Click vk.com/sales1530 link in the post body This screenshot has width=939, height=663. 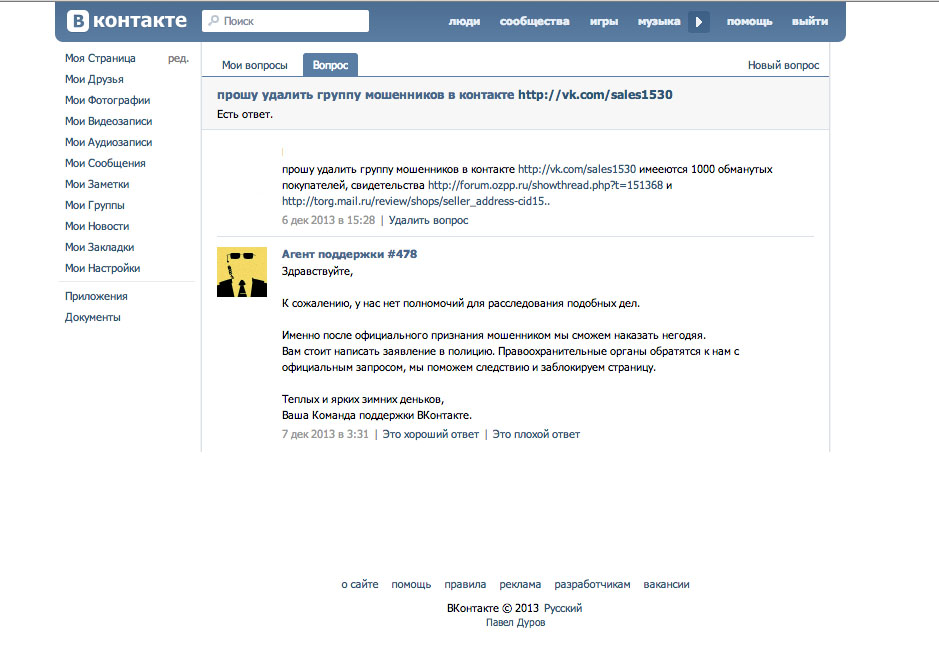[x=577, y=169]
